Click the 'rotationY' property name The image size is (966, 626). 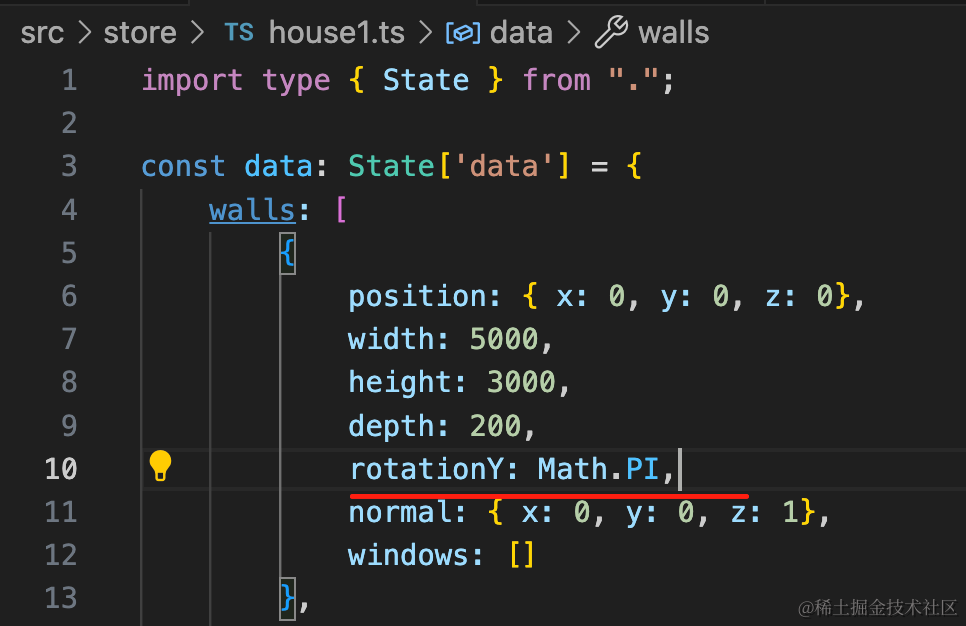[427, 469]
